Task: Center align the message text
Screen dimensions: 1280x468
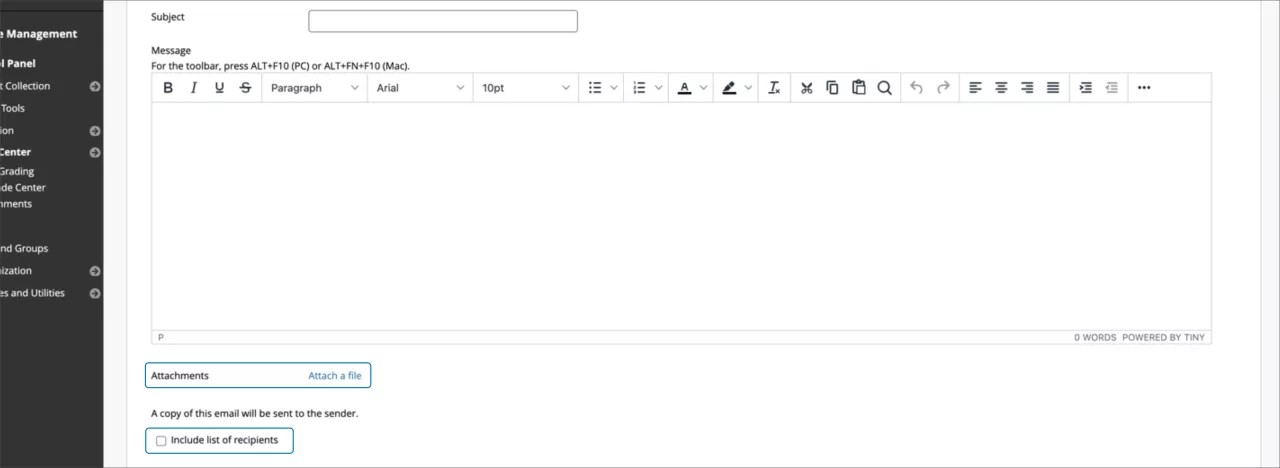Action: click(1001, 88)
